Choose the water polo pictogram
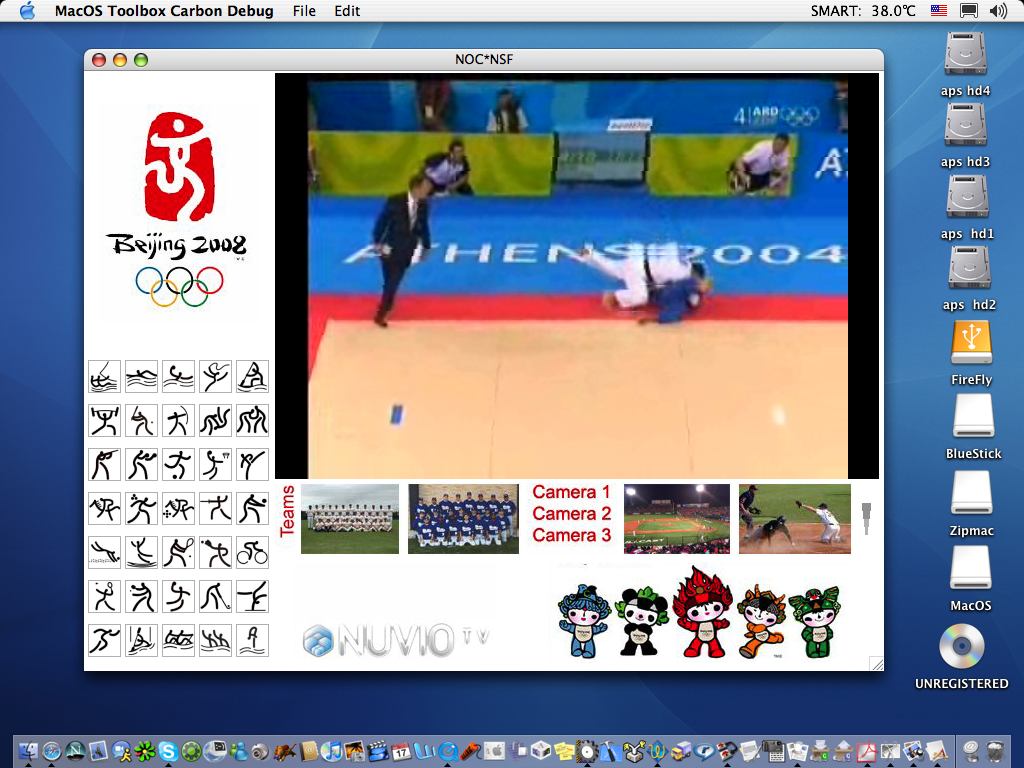 point(178,377)
